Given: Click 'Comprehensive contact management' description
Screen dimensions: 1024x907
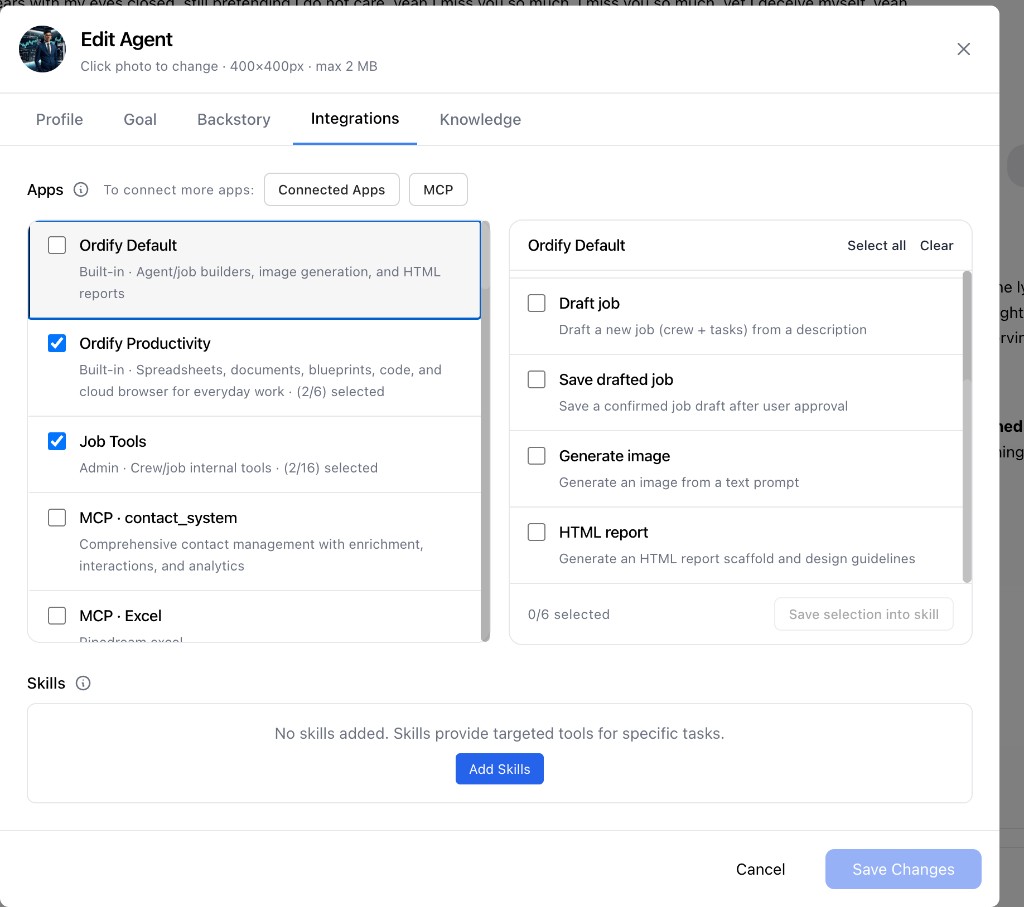Looking at the screenshot, I should point(251,555).
